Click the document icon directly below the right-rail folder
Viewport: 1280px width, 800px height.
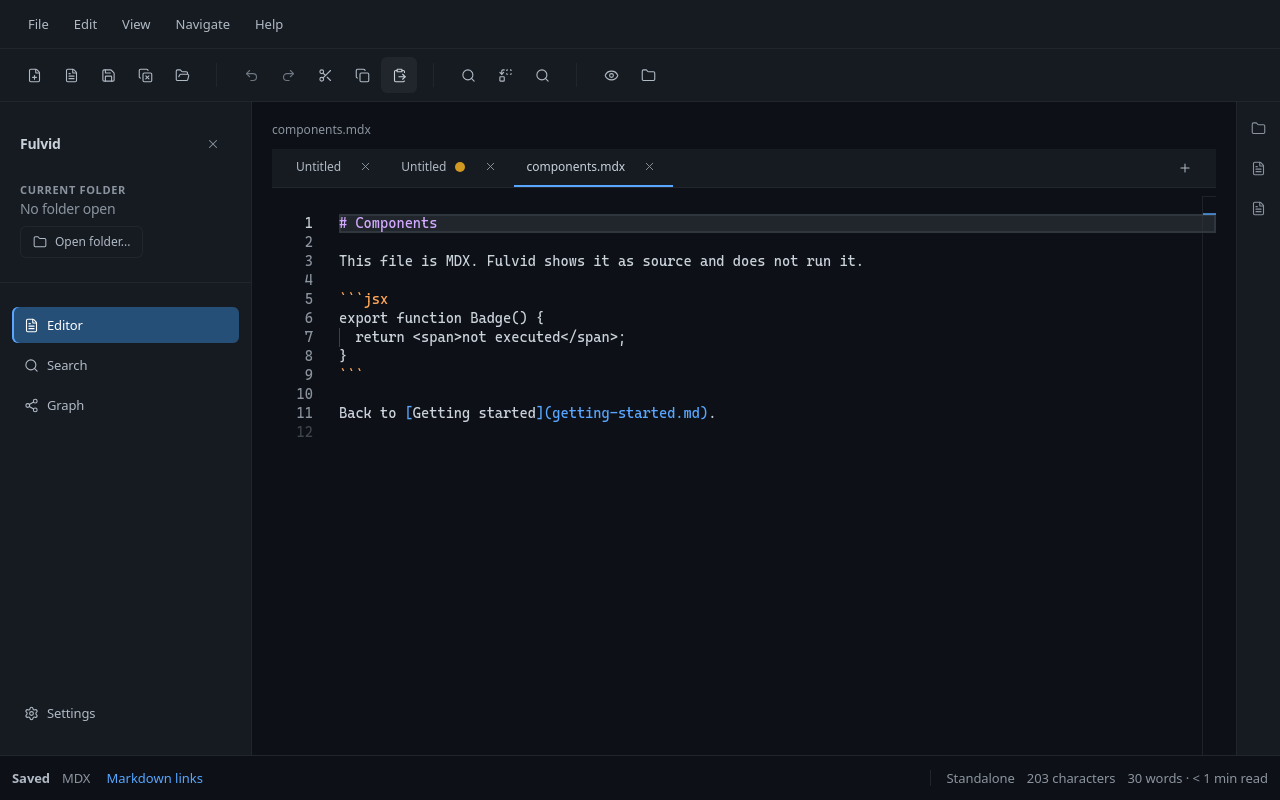(x=1258, y=168)
